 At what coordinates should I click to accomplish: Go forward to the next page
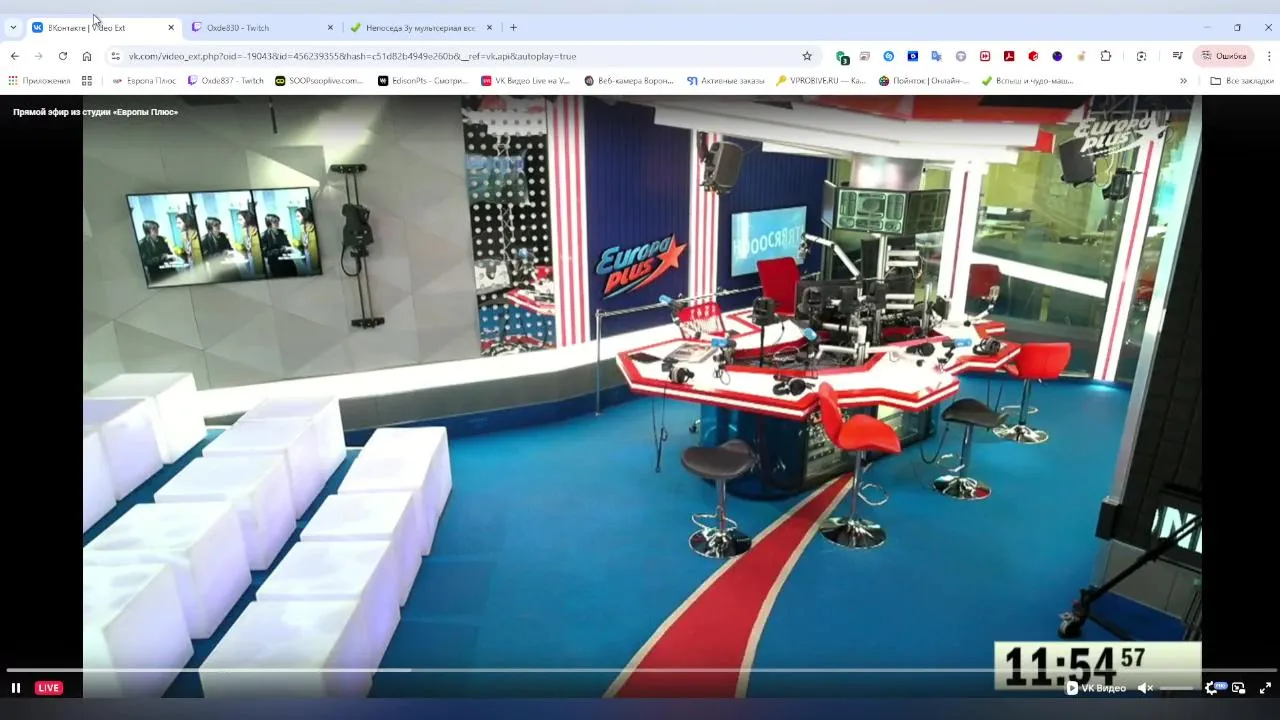[39, 56]
